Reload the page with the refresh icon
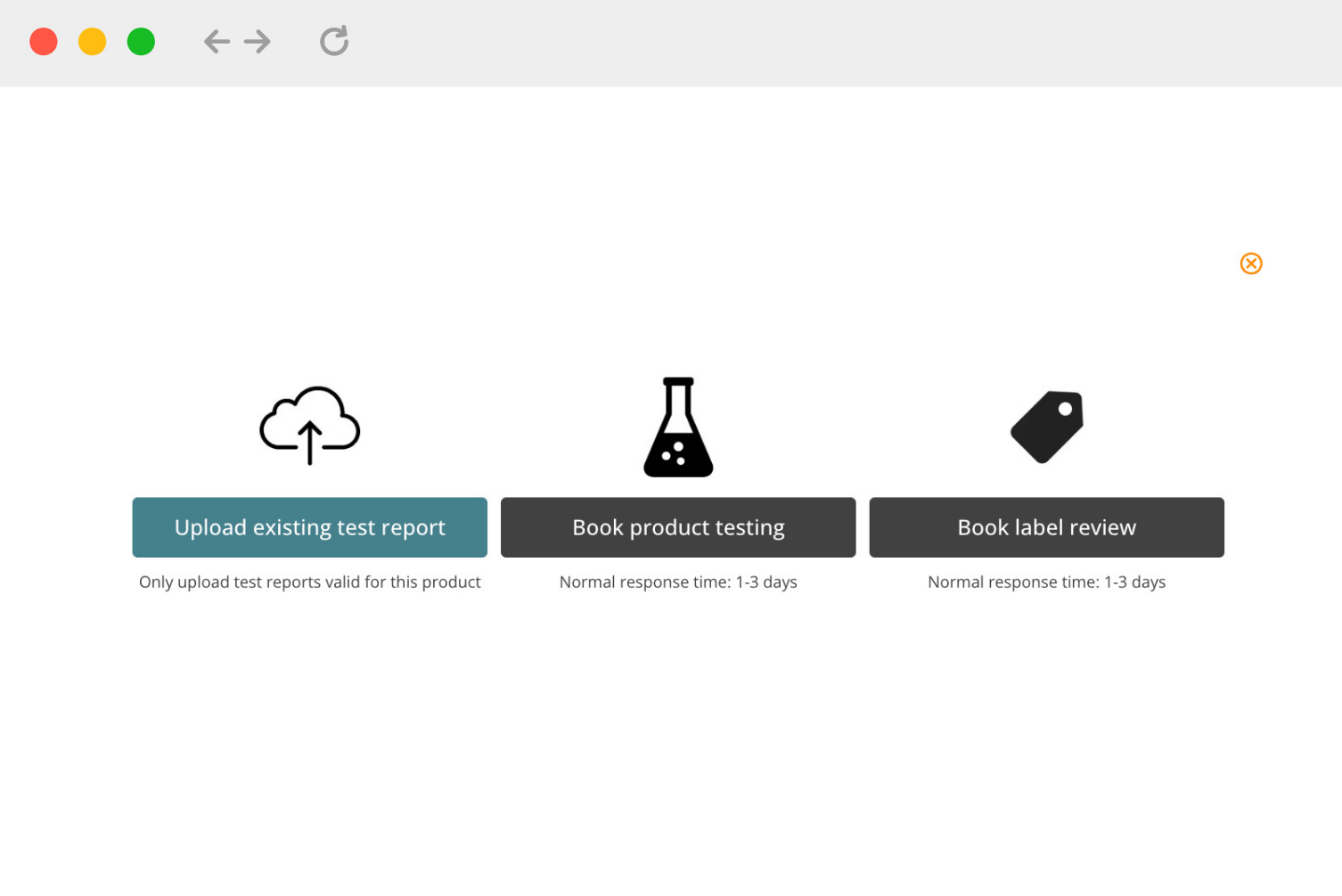 click(334, 41)
